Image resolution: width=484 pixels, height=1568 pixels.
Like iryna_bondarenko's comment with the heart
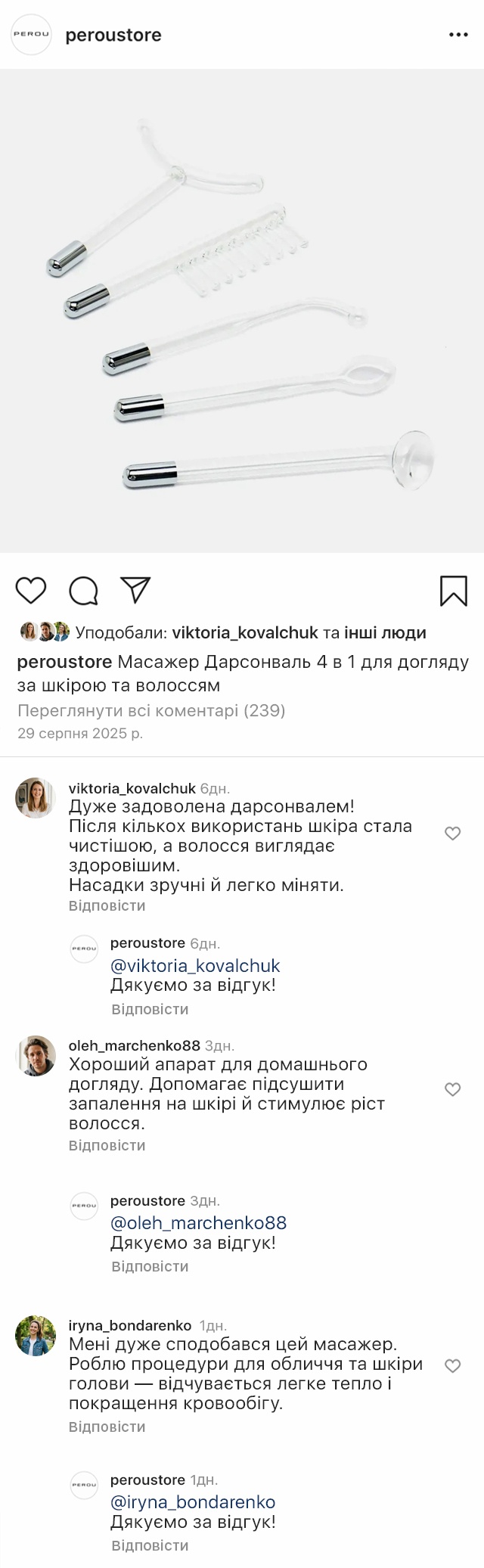(452, 1365)
